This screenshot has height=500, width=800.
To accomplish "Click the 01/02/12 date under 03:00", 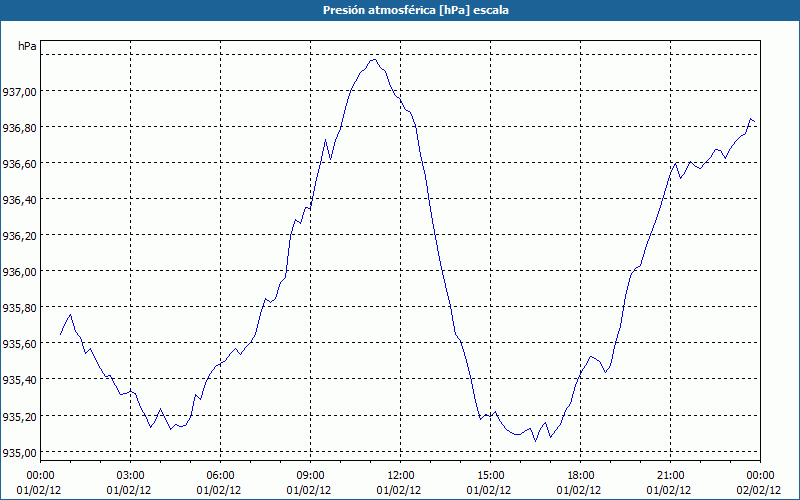I will click(129, 490).
